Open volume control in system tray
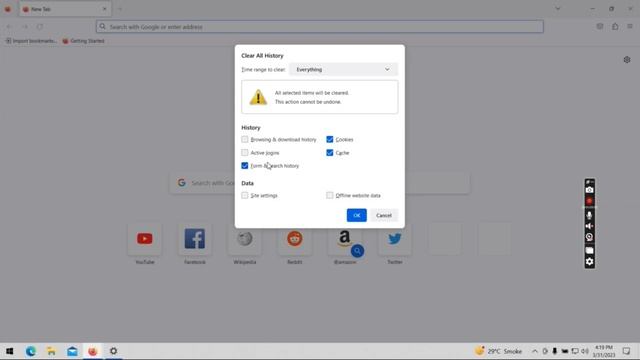This screenshot has width=640, height=360. tap(584, 351)
